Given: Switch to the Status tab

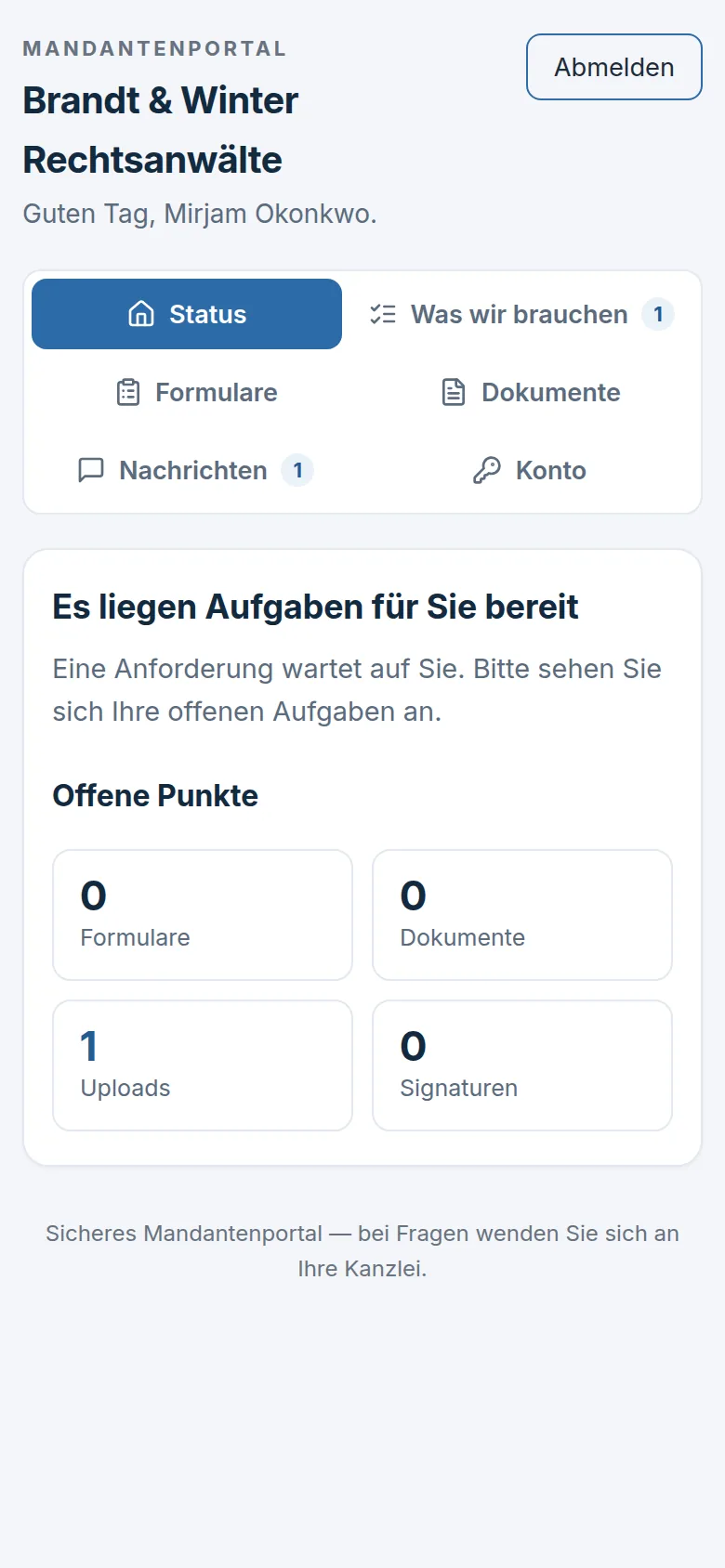Looking at the screenshot, I should (x=187, y=314).
